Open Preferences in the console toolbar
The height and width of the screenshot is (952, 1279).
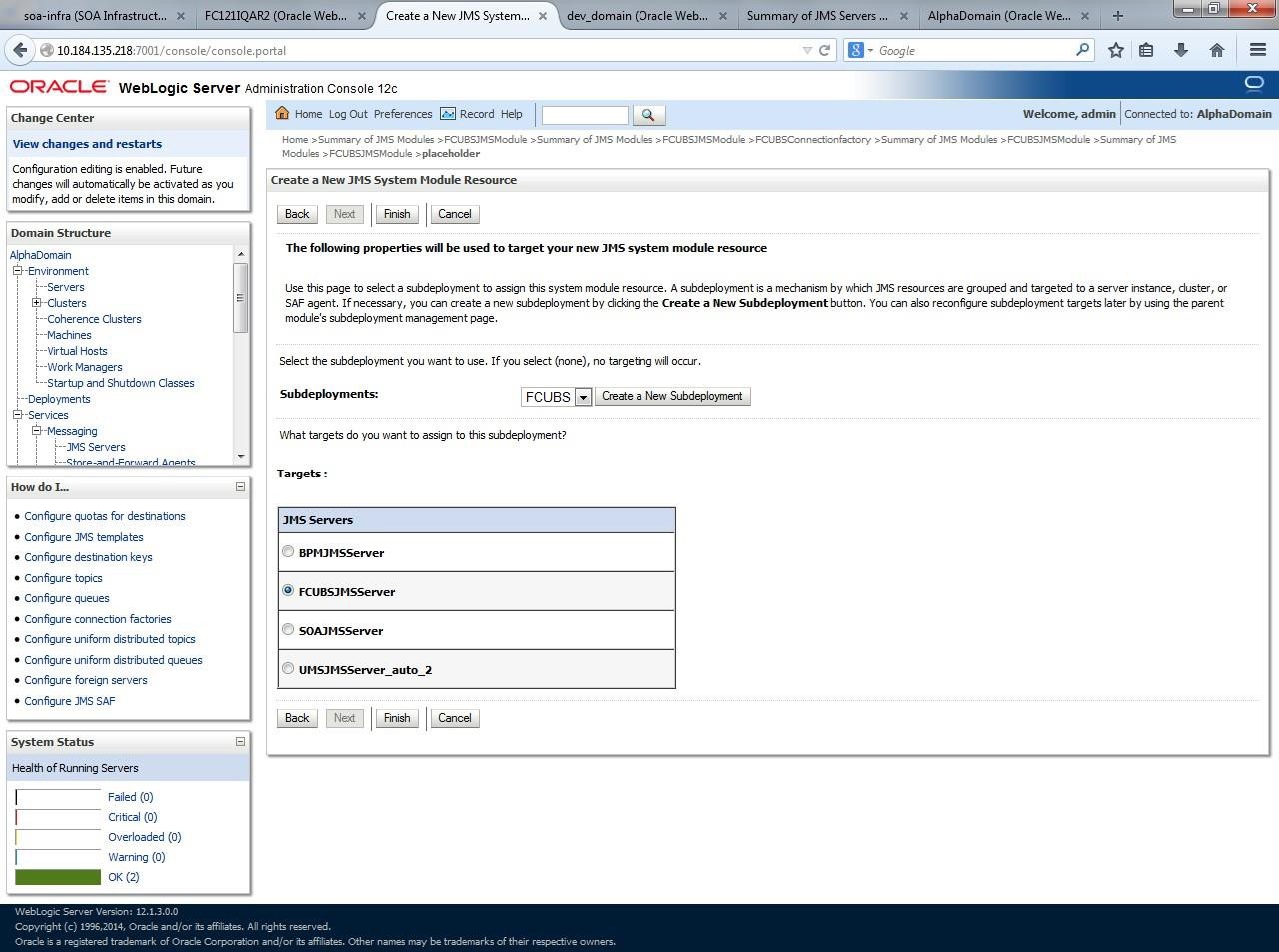[403, 114]
